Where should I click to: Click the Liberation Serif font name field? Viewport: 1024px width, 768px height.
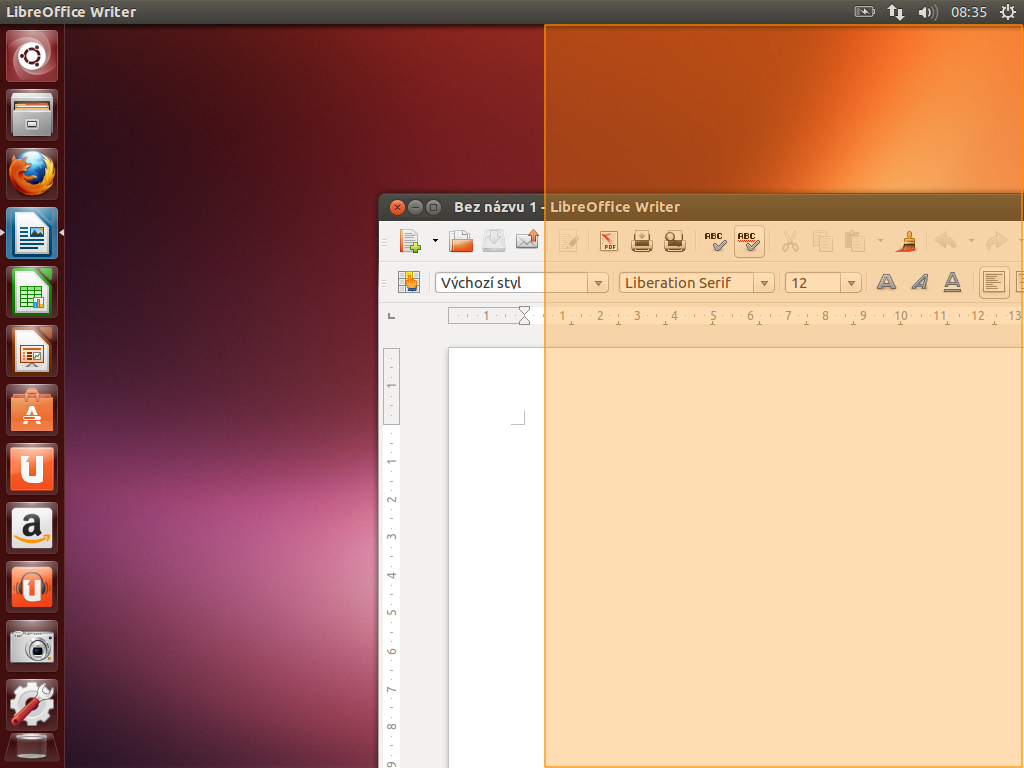click(x=686, y=283)
